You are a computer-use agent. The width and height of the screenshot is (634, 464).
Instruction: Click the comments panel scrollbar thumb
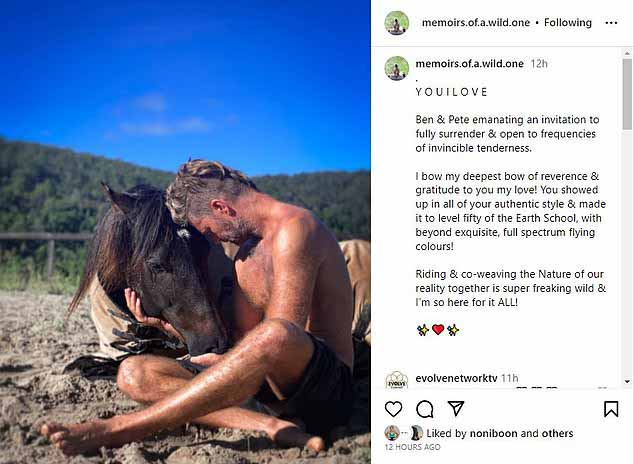point(627,94)
